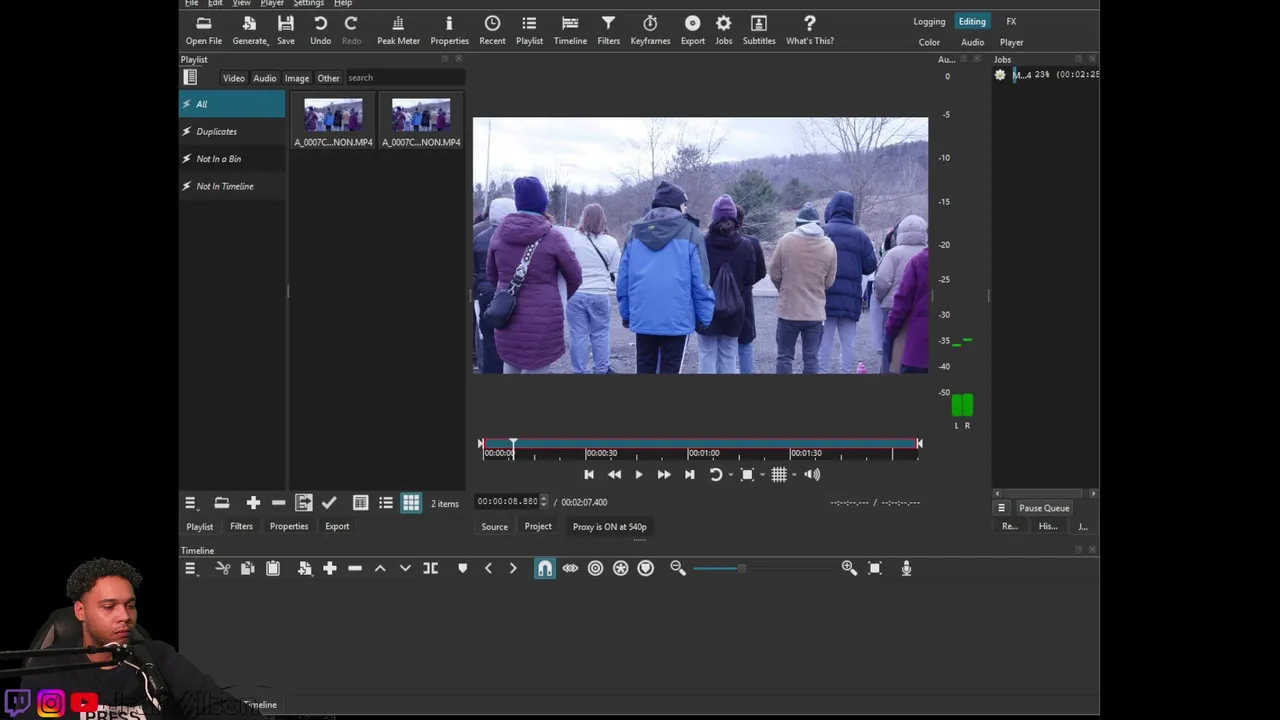The height and width of the screenshot is (720, 1280).
Task: Click the timeline Paste icon
Action: [x=273, y=568]
